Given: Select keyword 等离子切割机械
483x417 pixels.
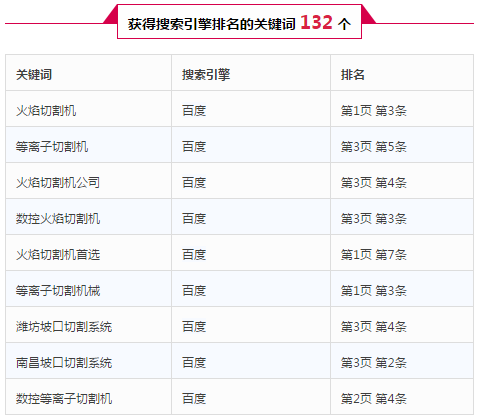Looking at the screenshot, I should 58,290.
